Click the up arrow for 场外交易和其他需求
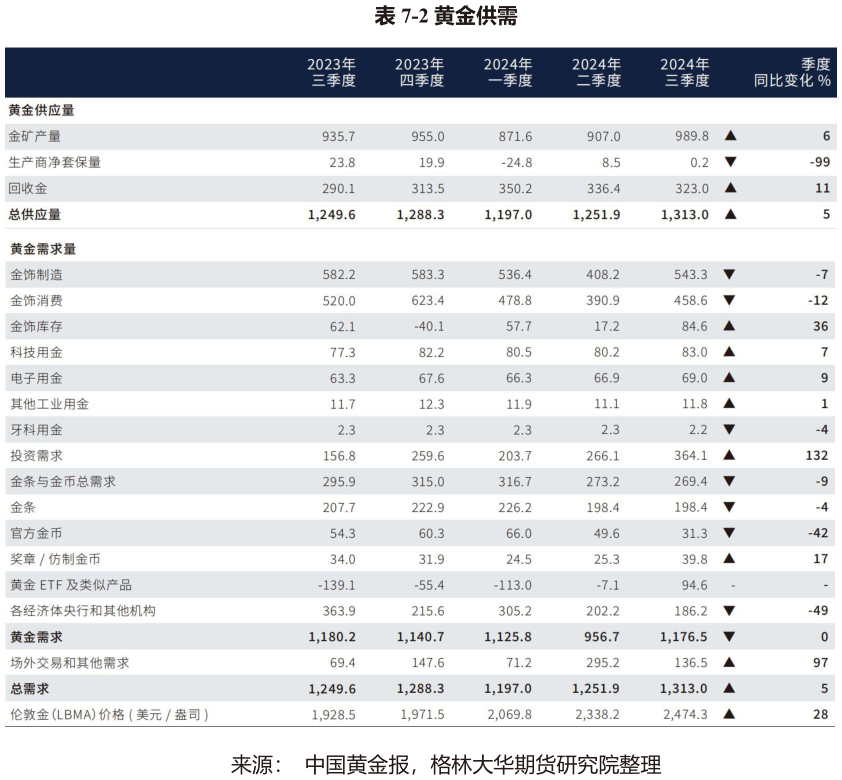 pos(730,663)
